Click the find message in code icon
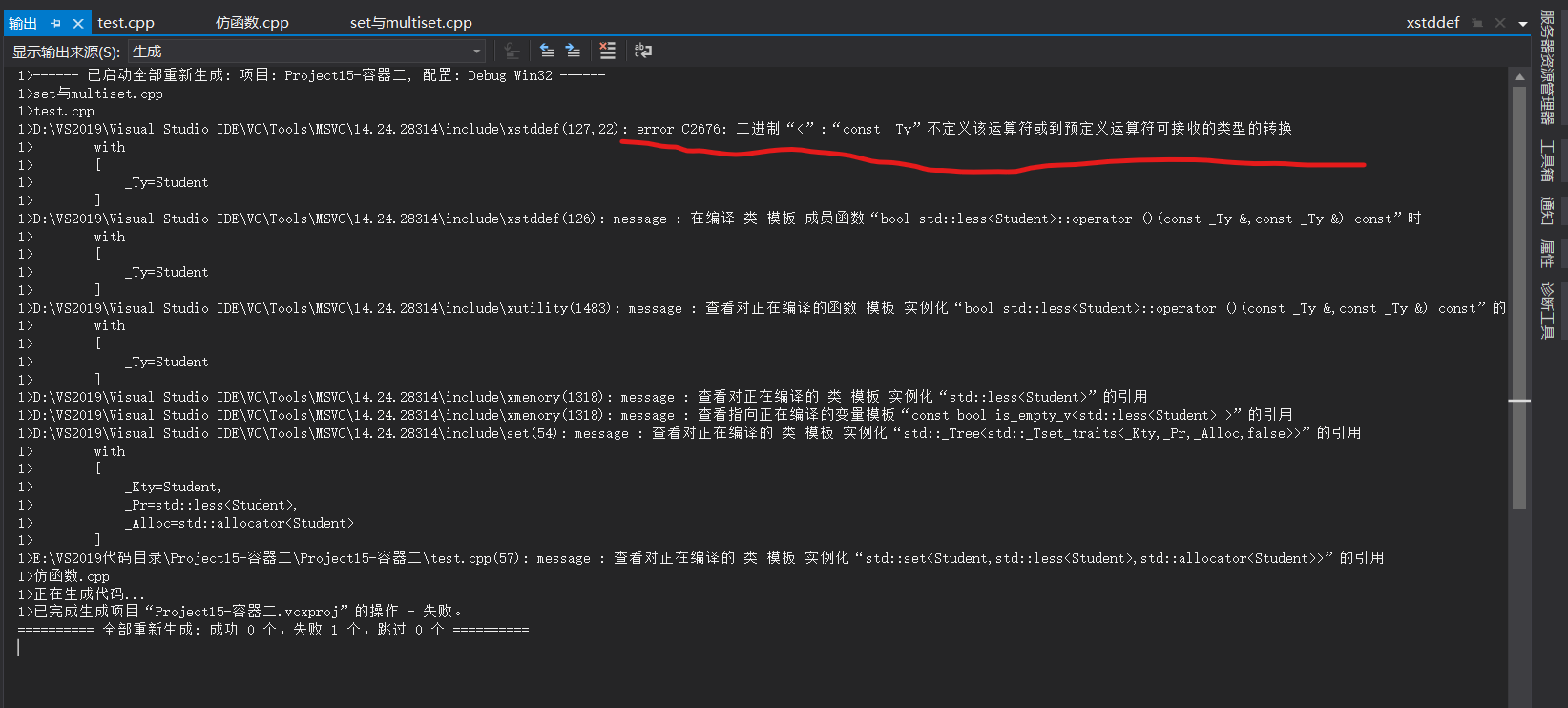Image resolution: width=1568 pixels, height=708 pixels. [x=512, y=52]
